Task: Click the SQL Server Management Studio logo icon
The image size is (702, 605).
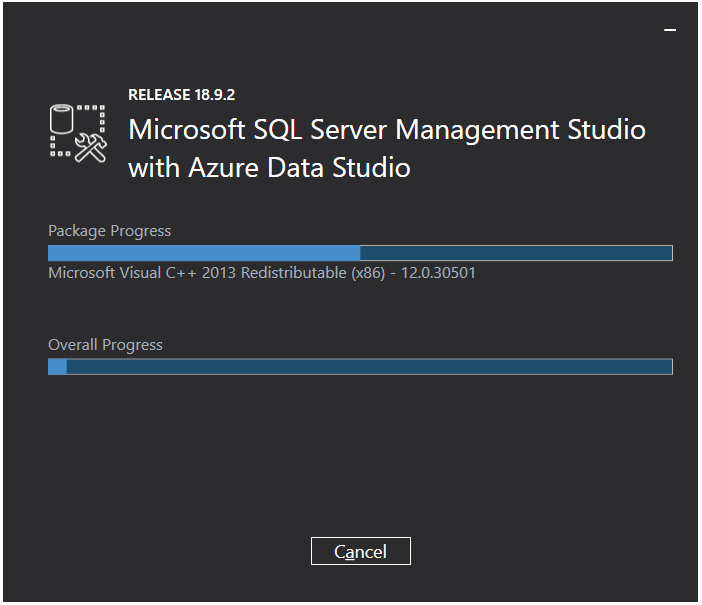Action: point(78,133)
